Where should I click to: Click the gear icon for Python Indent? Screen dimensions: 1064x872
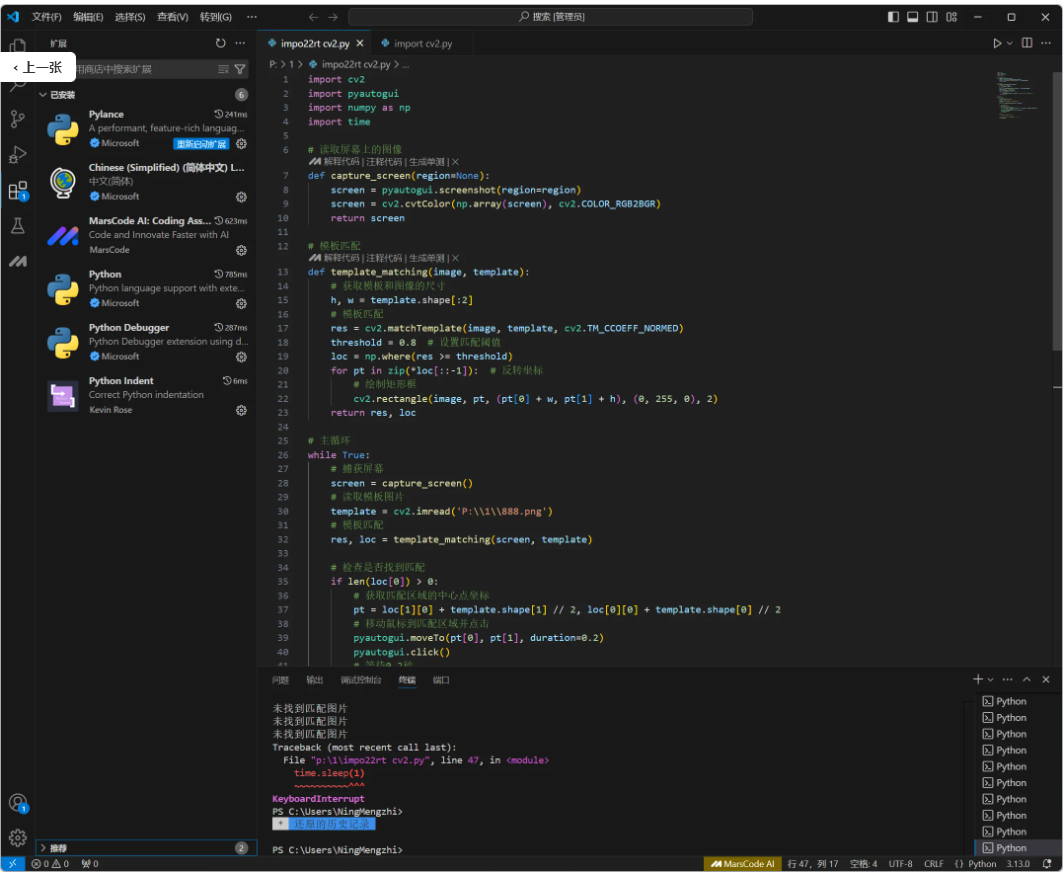241,410
